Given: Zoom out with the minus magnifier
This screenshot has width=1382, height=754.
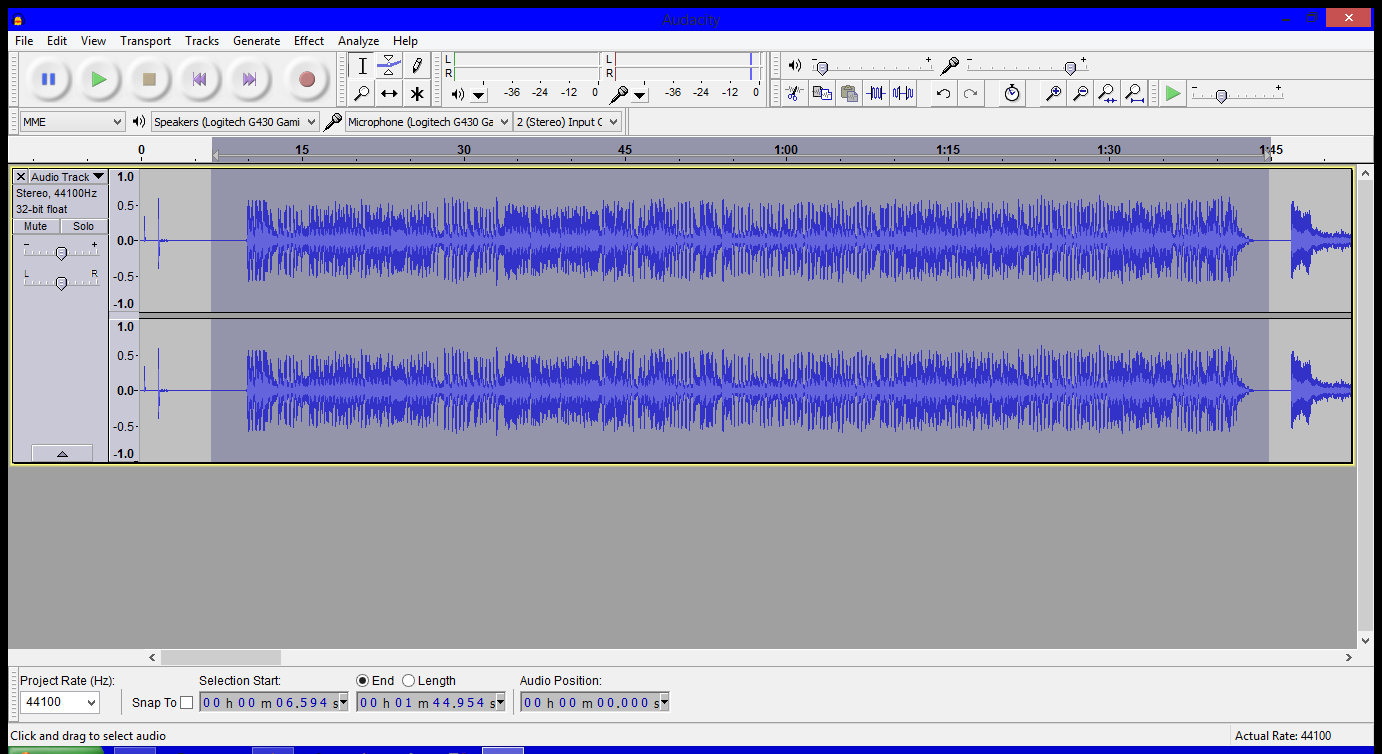Looking at the screenshot, I should [1080, 93].
